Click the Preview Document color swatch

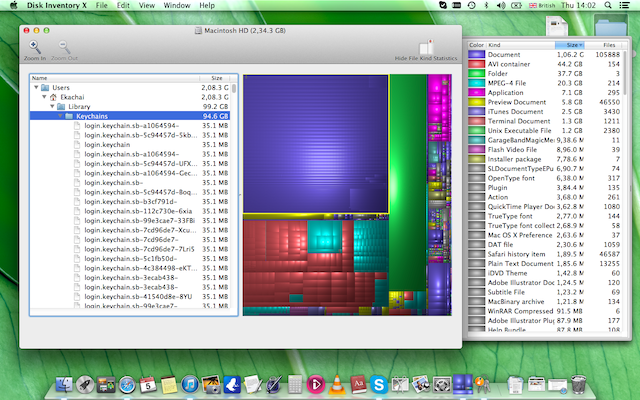click(x=476, y=102)
